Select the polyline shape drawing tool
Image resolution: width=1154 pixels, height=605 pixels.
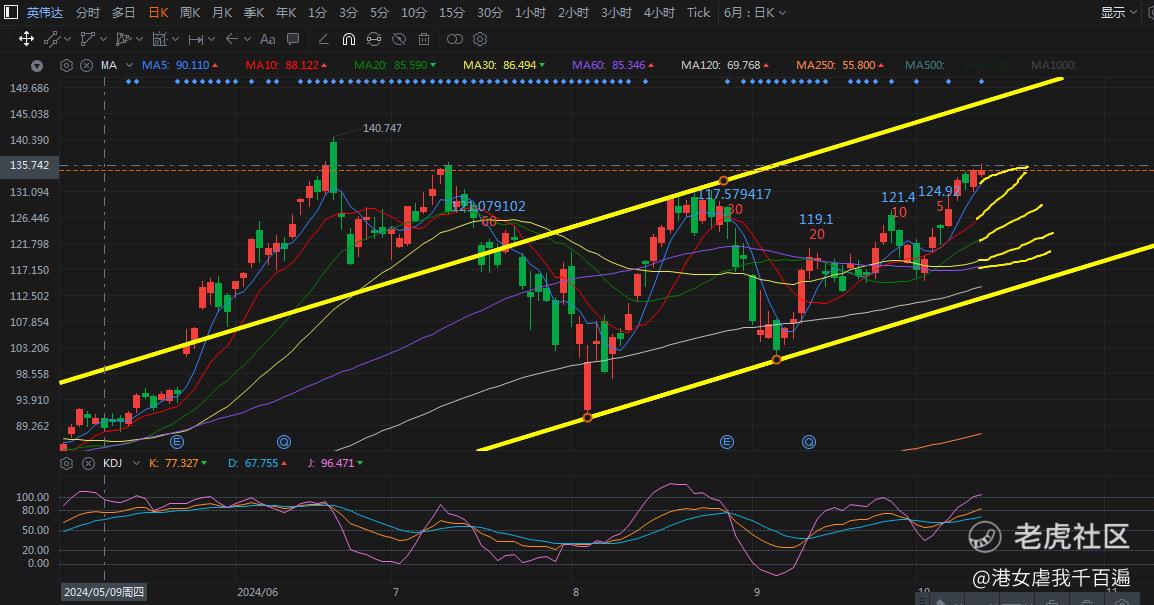88,39
